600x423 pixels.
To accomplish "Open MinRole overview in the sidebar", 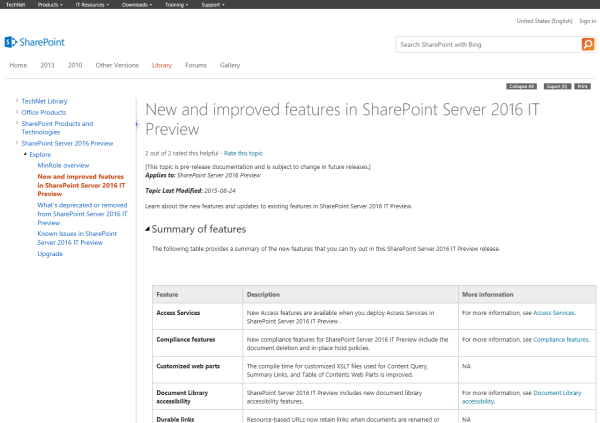I will (62, 165).
